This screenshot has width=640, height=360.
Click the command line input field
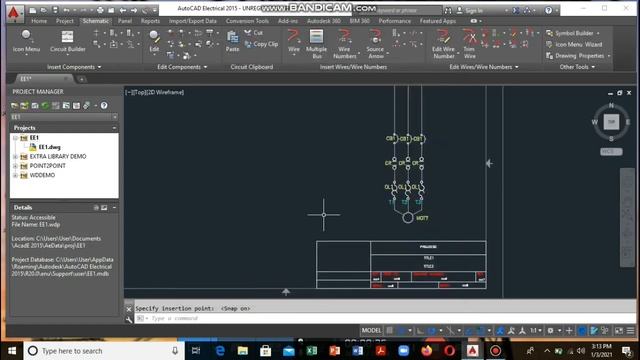tap(384, 318)
